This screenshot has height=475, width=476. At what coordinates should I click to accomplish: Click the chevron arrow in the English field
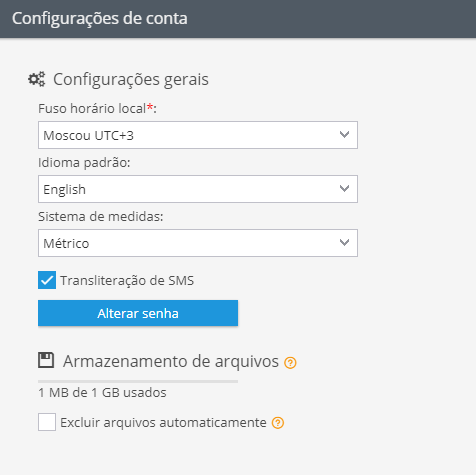click(344, 189)
